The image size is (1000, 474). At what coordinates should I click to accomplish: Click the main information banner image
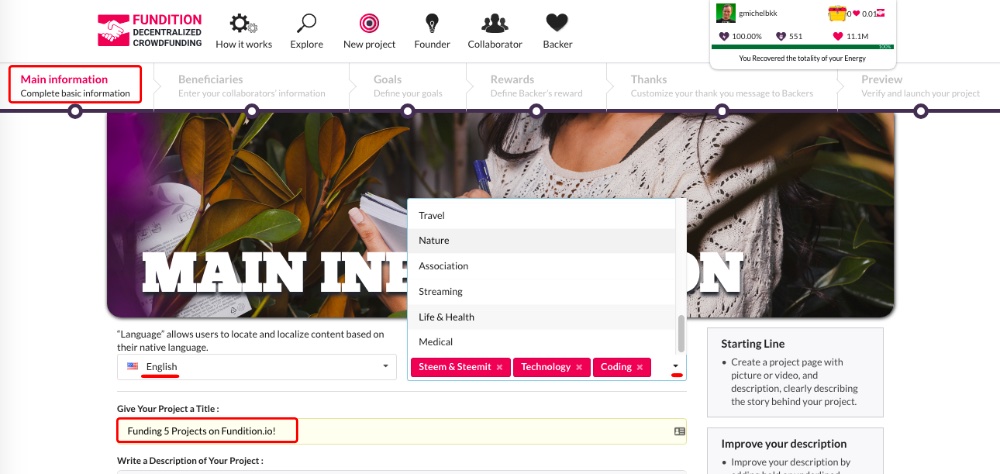500,215
